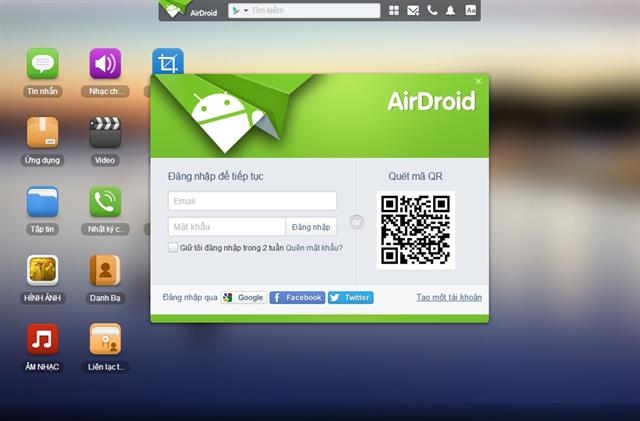Click the QR code image
640x421 pixels.
(x=416, y=230)
